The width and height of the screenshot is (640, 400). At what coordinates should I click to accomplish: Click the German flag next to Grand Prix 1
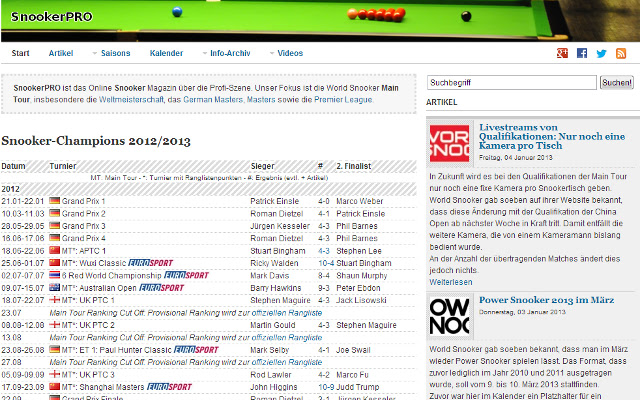coord(54,201)
